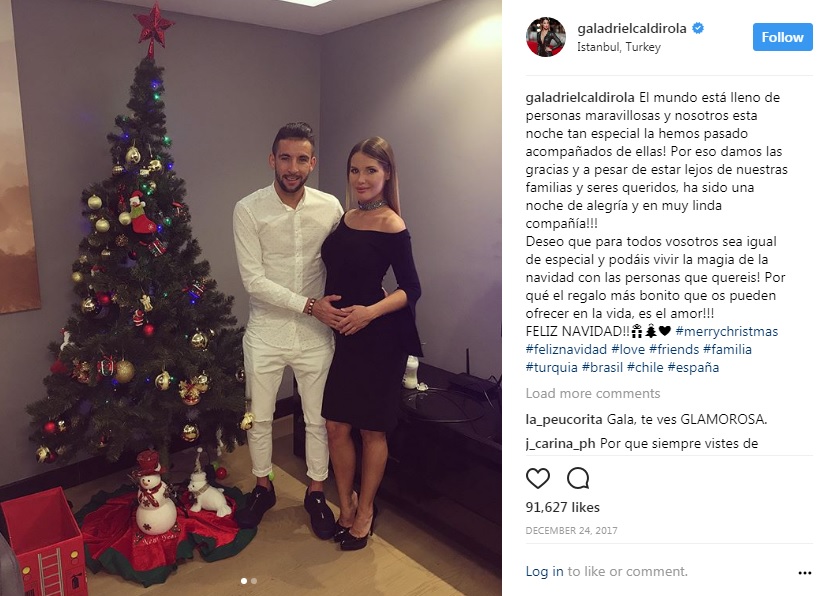Screen dimensions: 820x596
Task: Open the #españa hashtag
Action: [x=693, y=368]
